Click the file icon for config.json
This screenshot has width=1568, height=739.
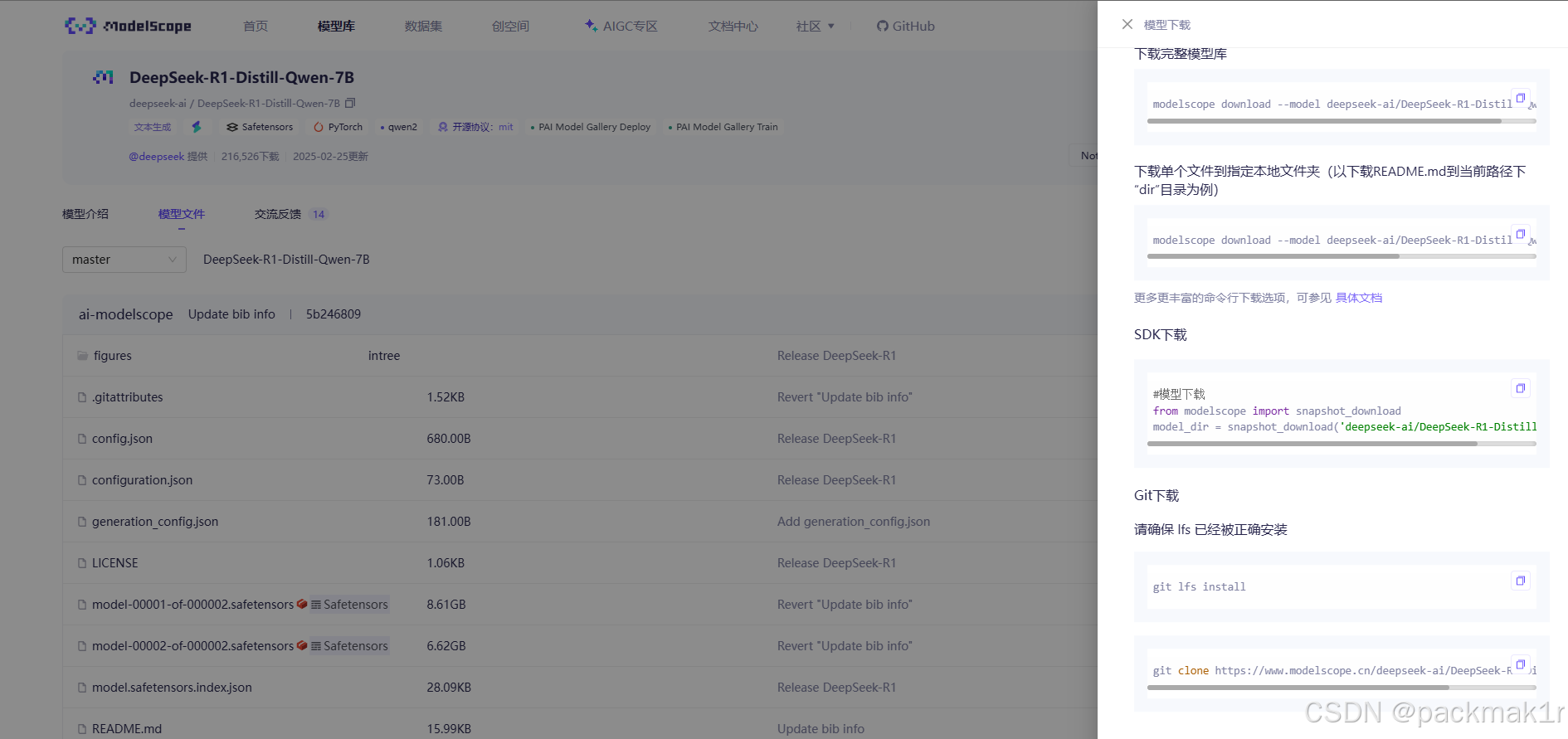pyautogui.click(x=82, y=439)
